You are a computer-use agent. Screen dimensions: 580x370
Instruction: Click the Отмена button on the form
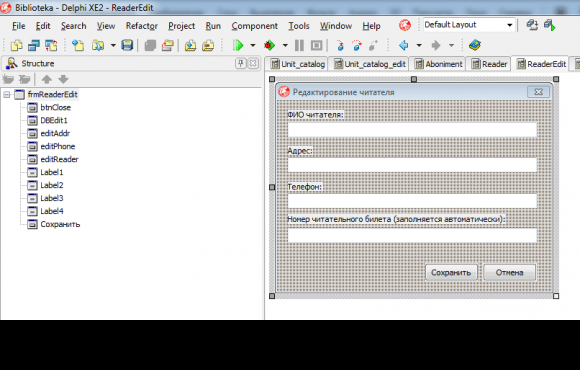pyautogui.click(x=509, y=273)
